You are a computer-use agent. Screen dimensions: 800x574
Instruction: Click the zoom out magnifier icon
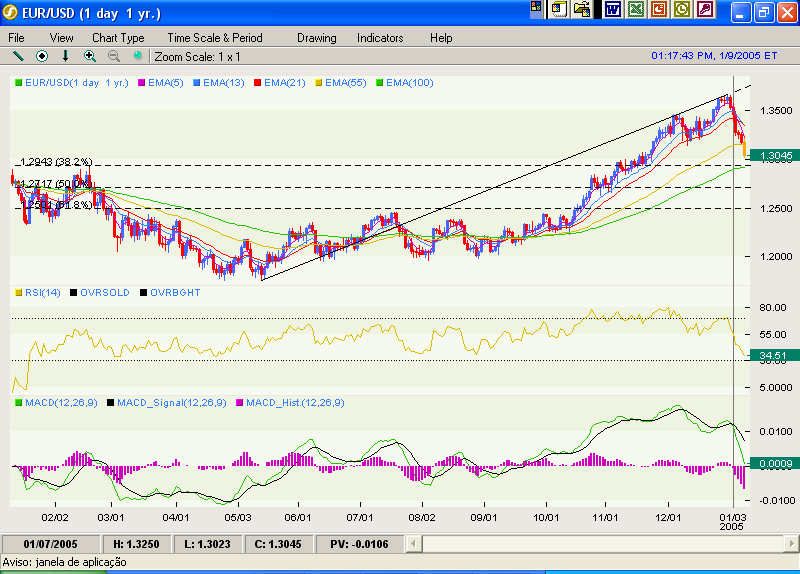point(114,56)
